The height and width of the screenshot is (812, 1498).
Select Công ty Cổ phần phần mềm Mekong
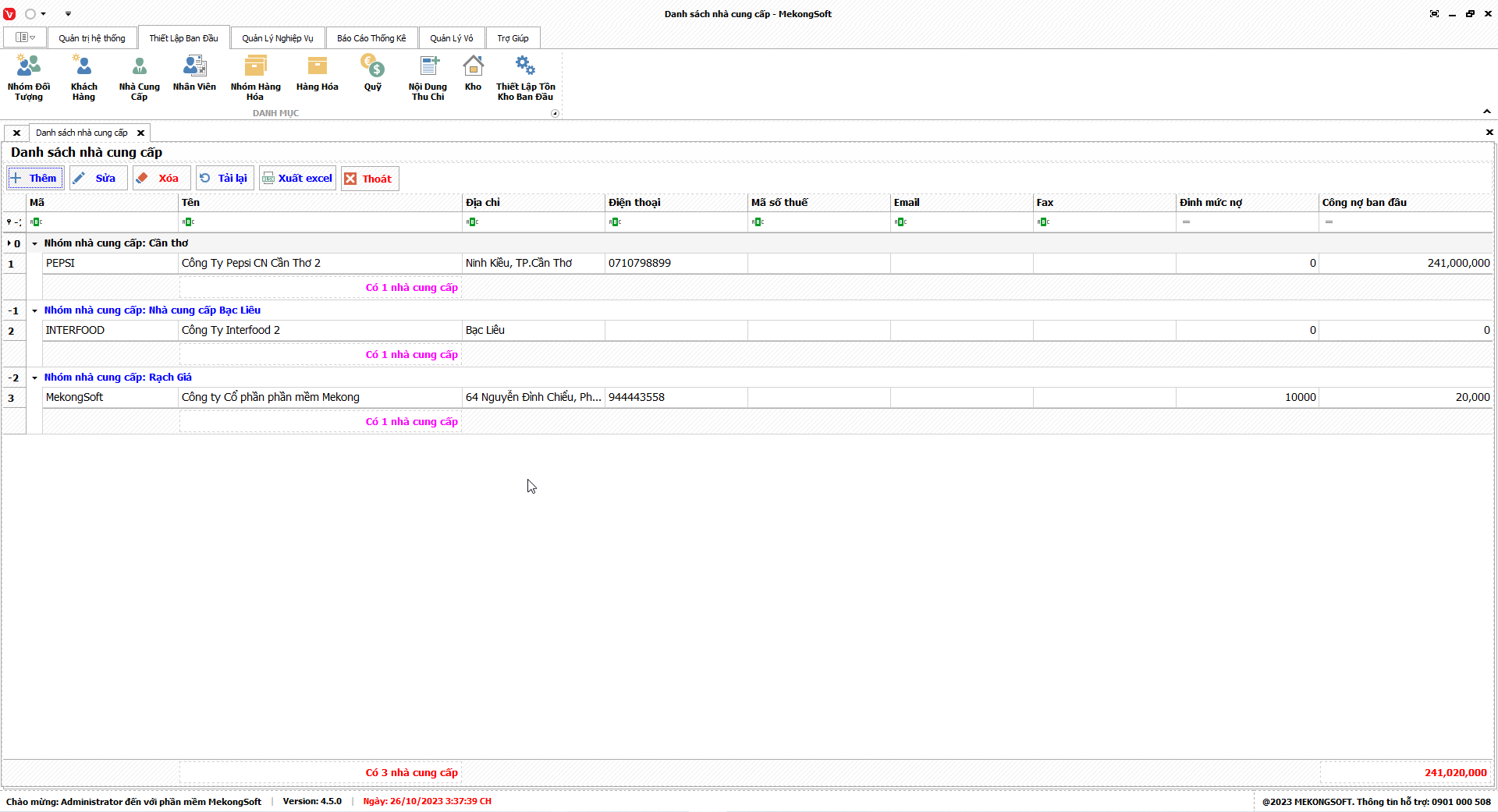point(321,398)
